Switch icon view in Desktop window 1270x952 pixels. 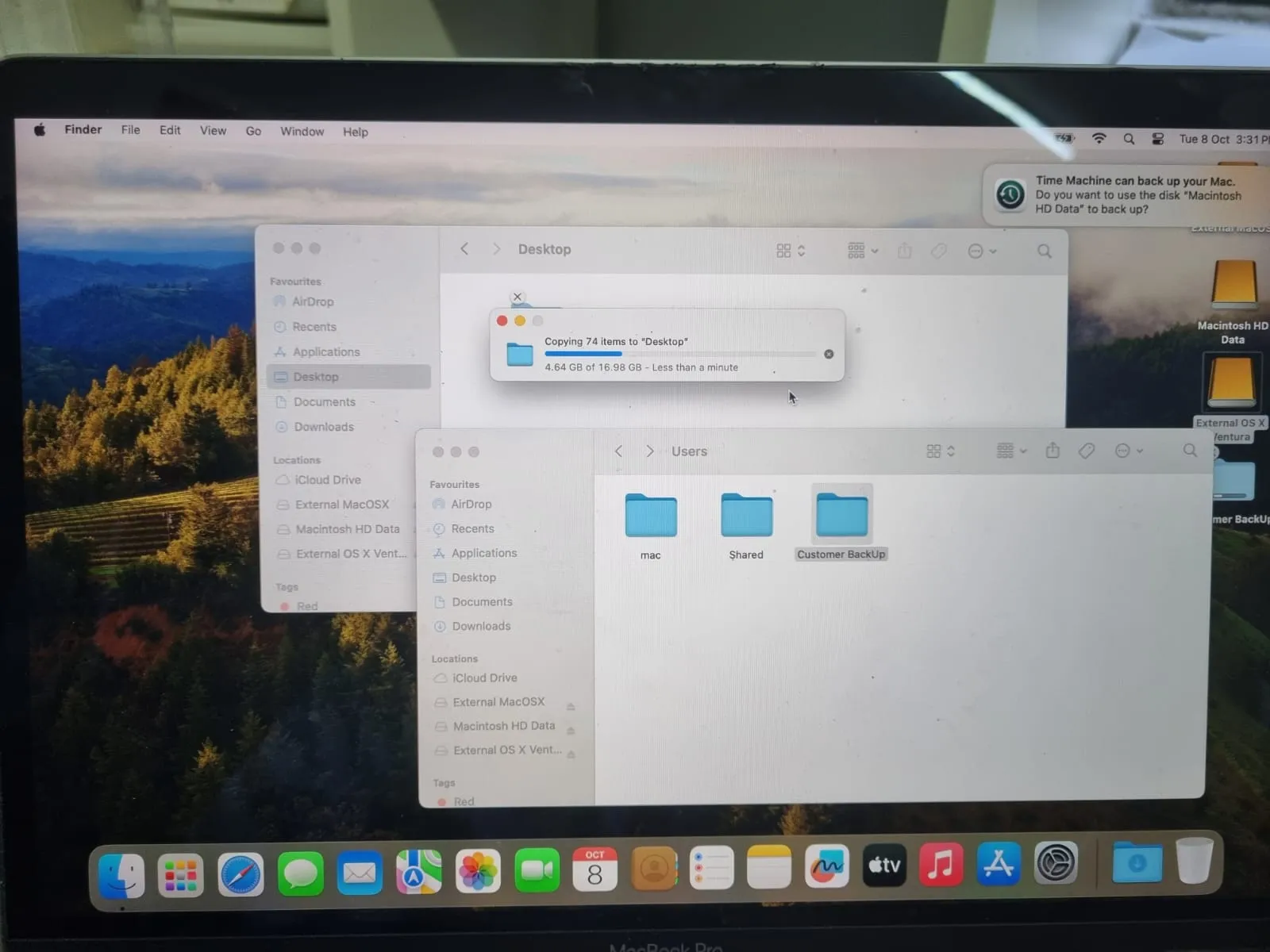pos(791,251)
